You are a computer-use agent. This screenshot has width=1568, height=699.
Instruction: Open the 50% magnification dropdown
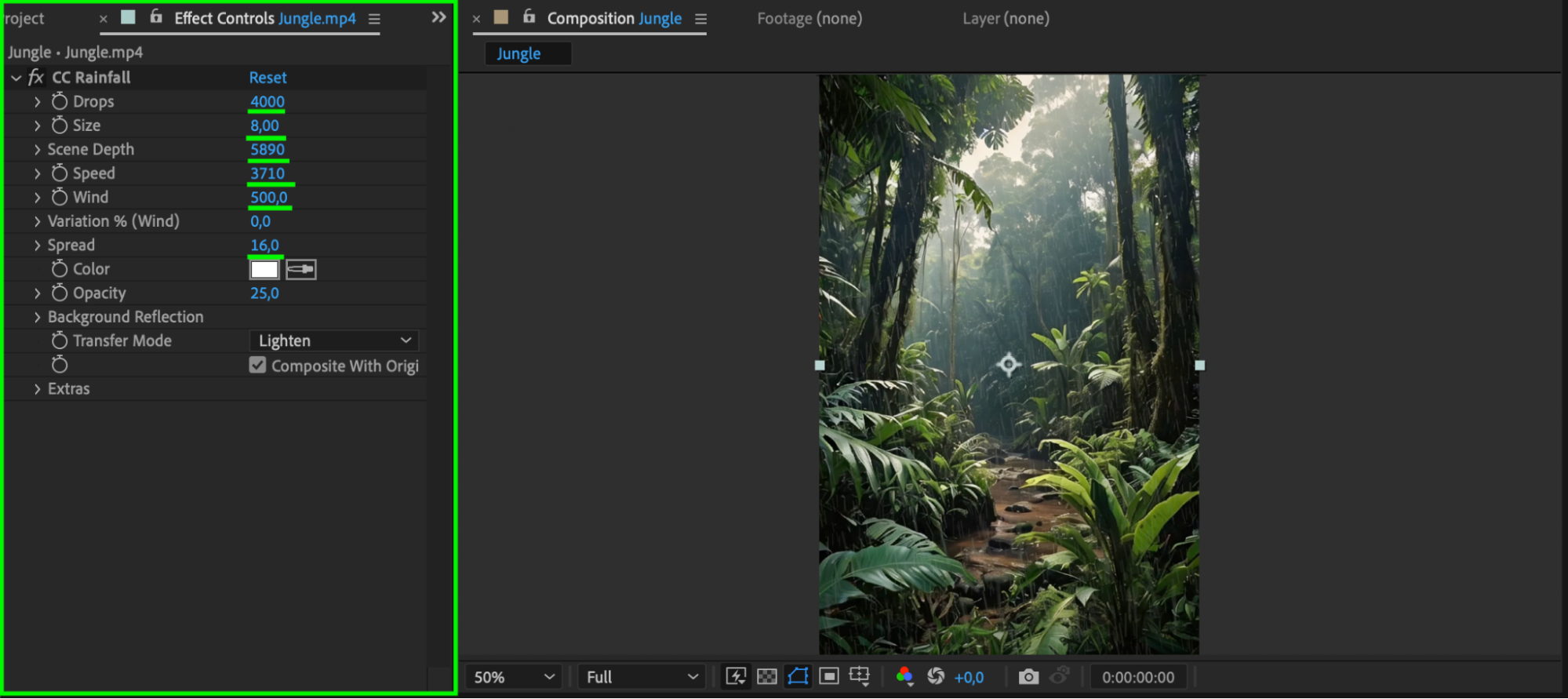coord(514,676)
